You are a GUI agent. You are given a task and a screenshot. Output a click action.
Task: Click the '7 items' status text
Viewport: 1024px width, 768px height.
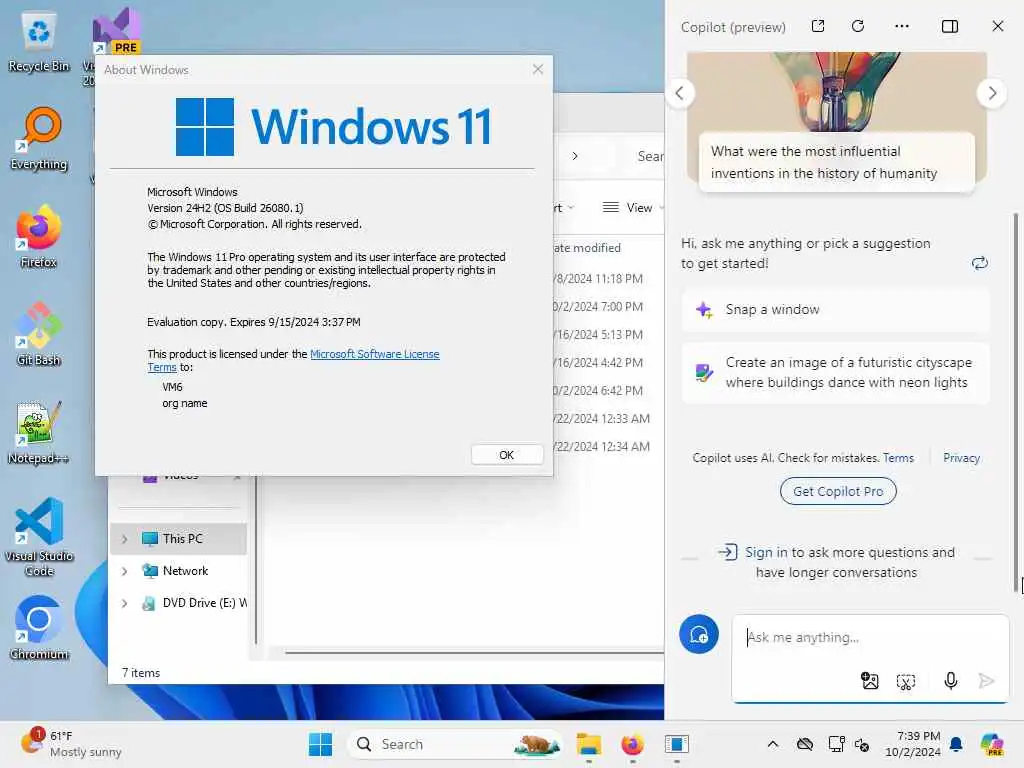[141, 673]
